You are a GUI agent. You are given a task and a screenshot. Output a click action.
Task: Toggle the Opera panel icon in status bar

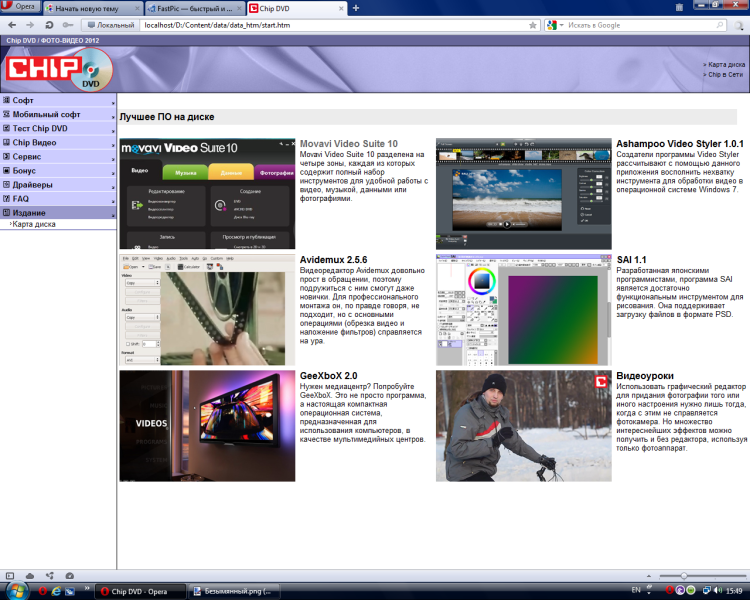click(x=10, y=576)
